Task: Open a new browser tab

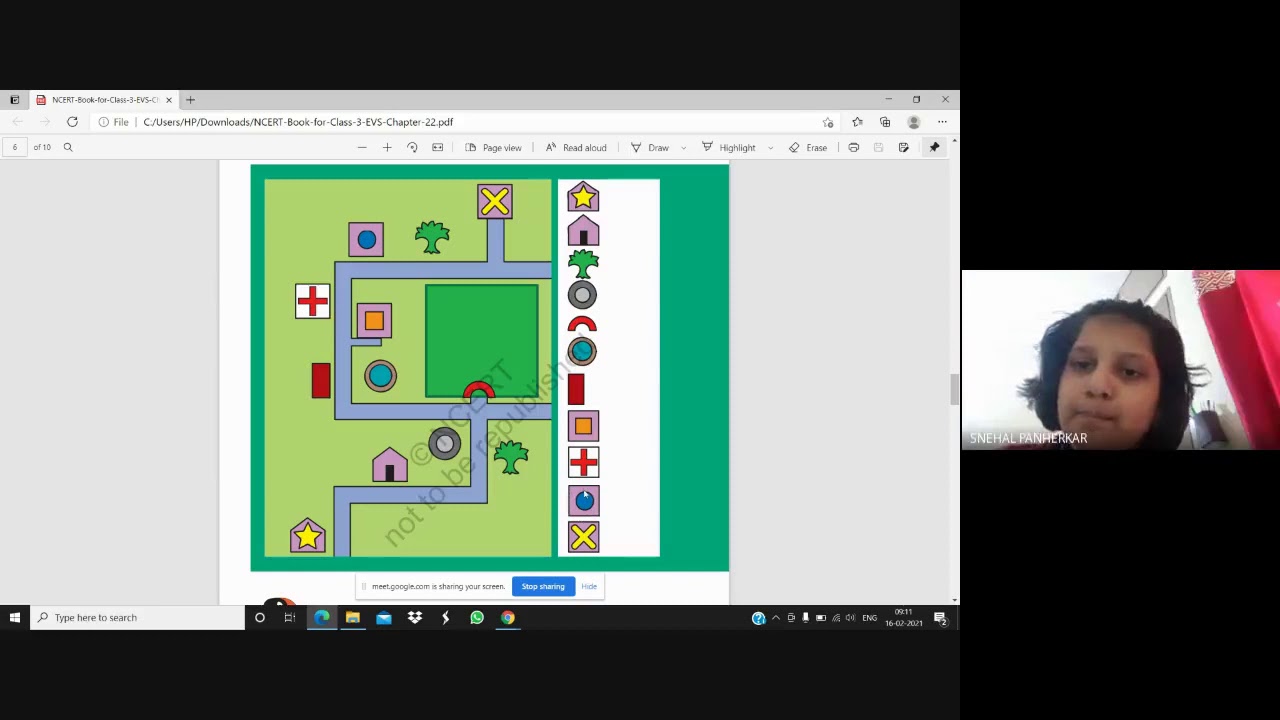Action: [190, 100]
